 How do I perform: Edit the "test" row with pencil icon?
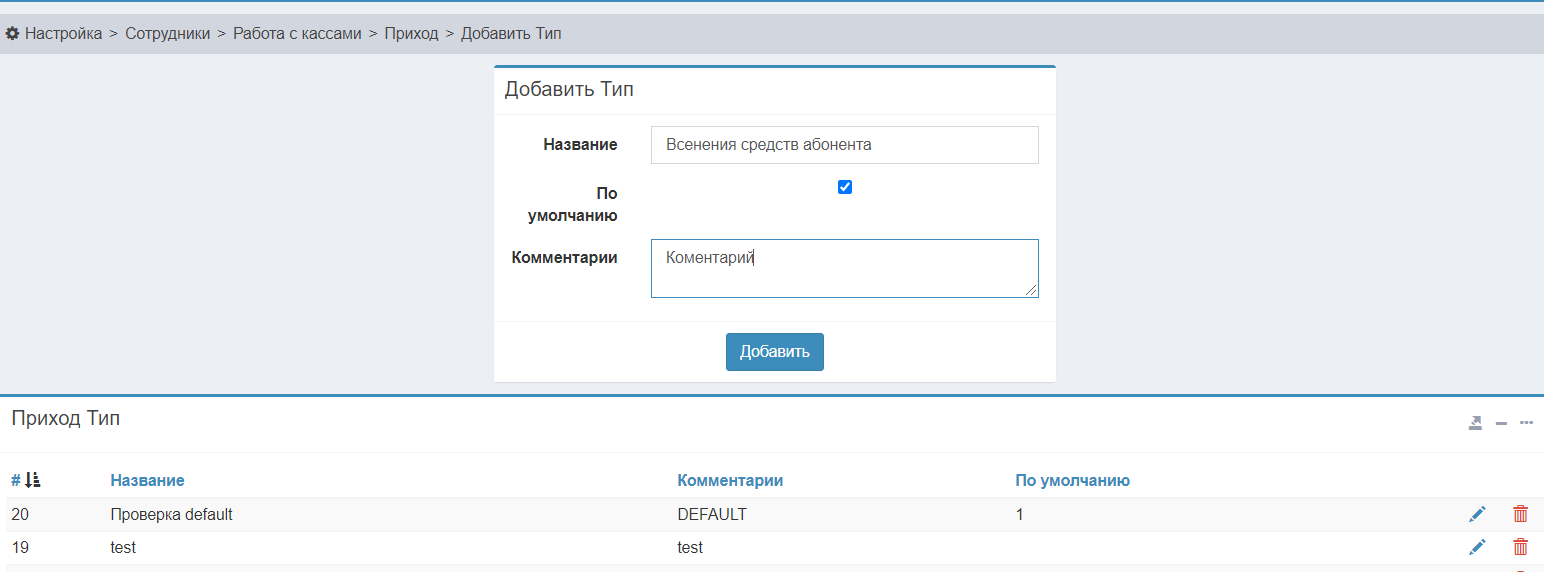click(1477, 547)
